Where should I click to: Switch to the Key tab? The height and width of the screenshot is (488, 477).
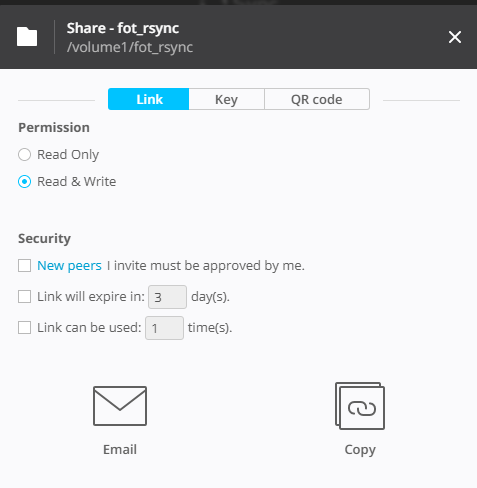(x=227, y=99)
